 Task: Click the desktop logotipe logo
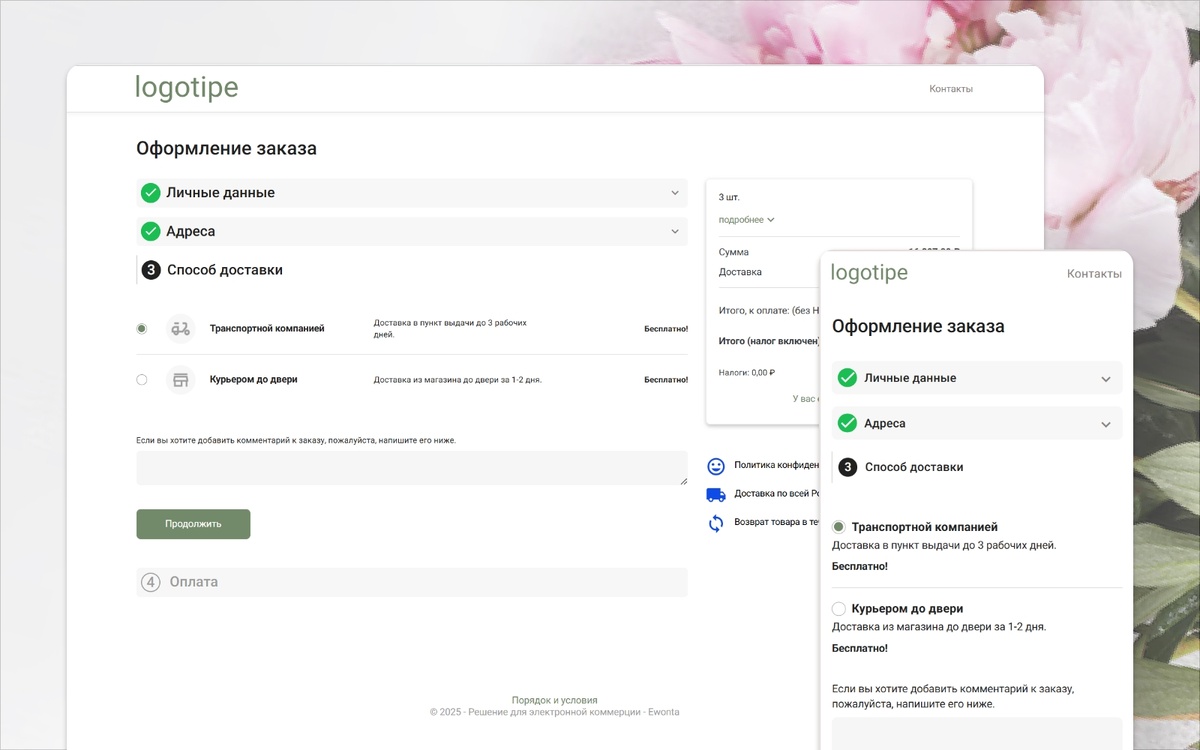187,89
